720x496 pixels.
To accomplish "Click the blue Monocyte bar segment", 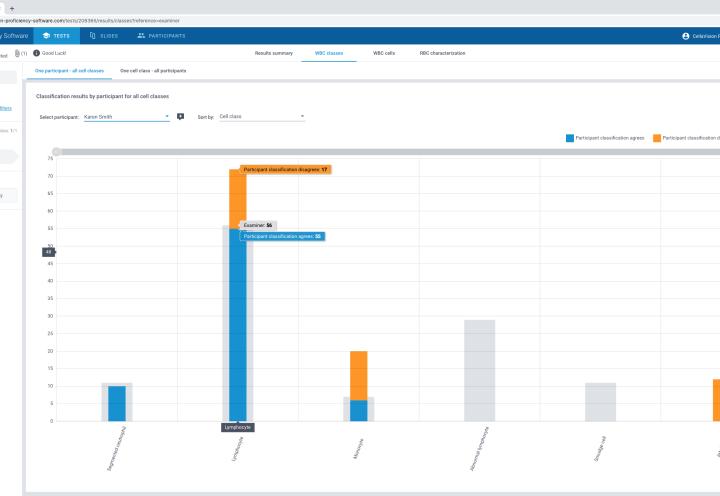I will coord(359,411).
